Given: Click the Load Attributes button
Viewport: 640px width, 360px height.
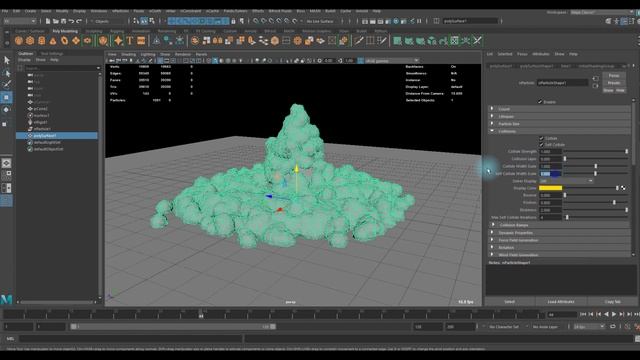Looking at the screenshot, I should click(561, 302).
